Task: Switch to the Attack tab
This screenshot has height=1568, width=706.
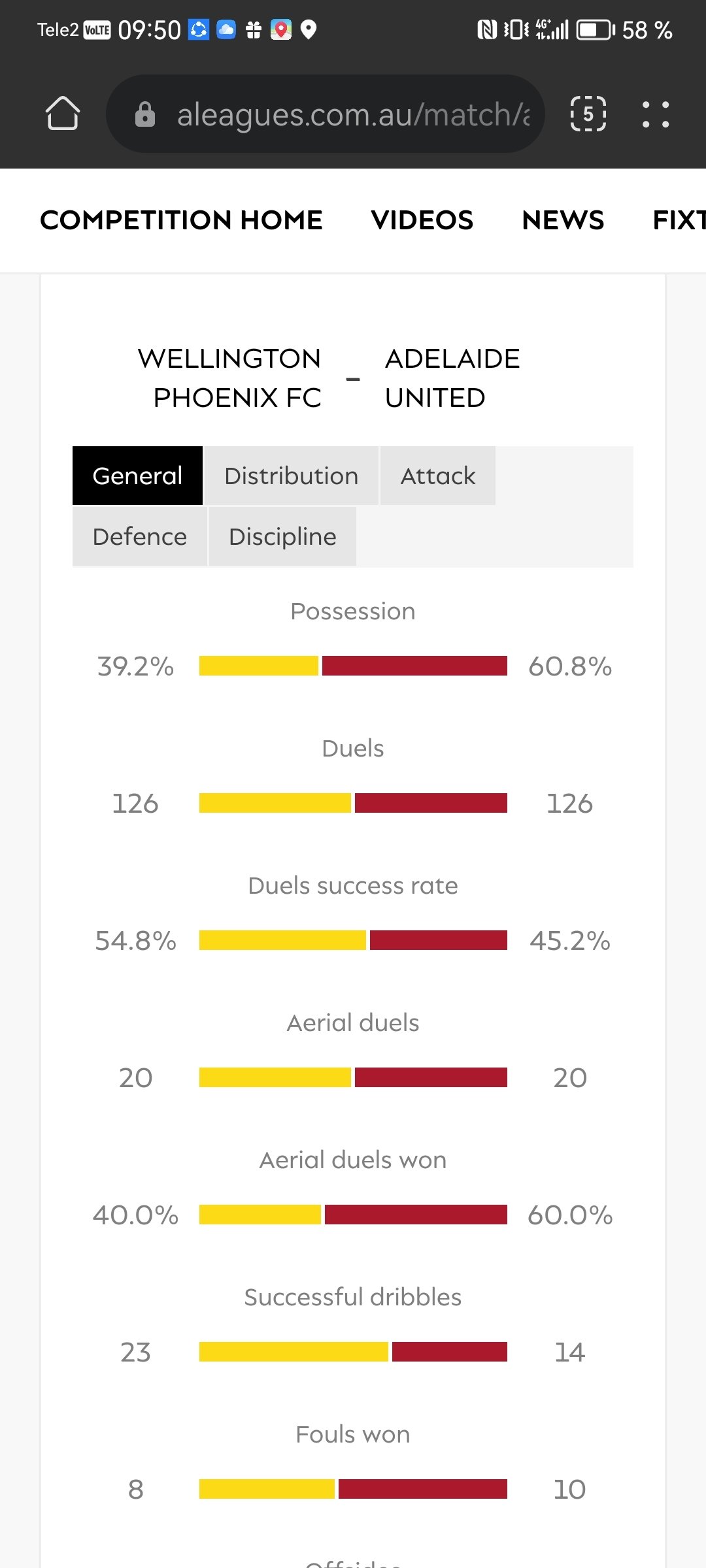Action: [437, 476]
